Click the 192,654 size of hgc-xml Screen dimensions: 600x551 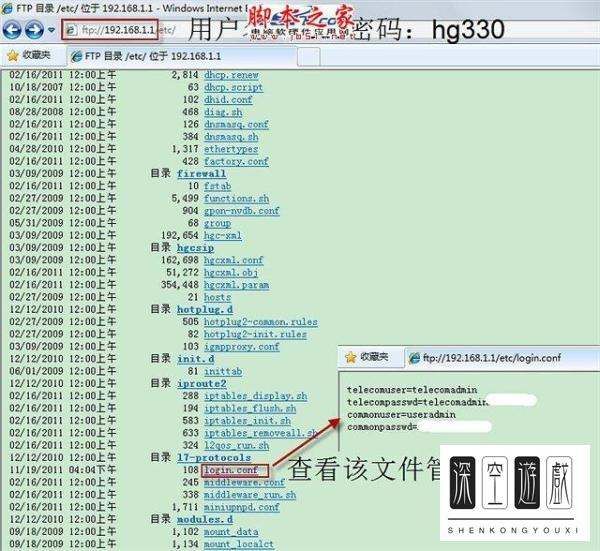(180, 235)
